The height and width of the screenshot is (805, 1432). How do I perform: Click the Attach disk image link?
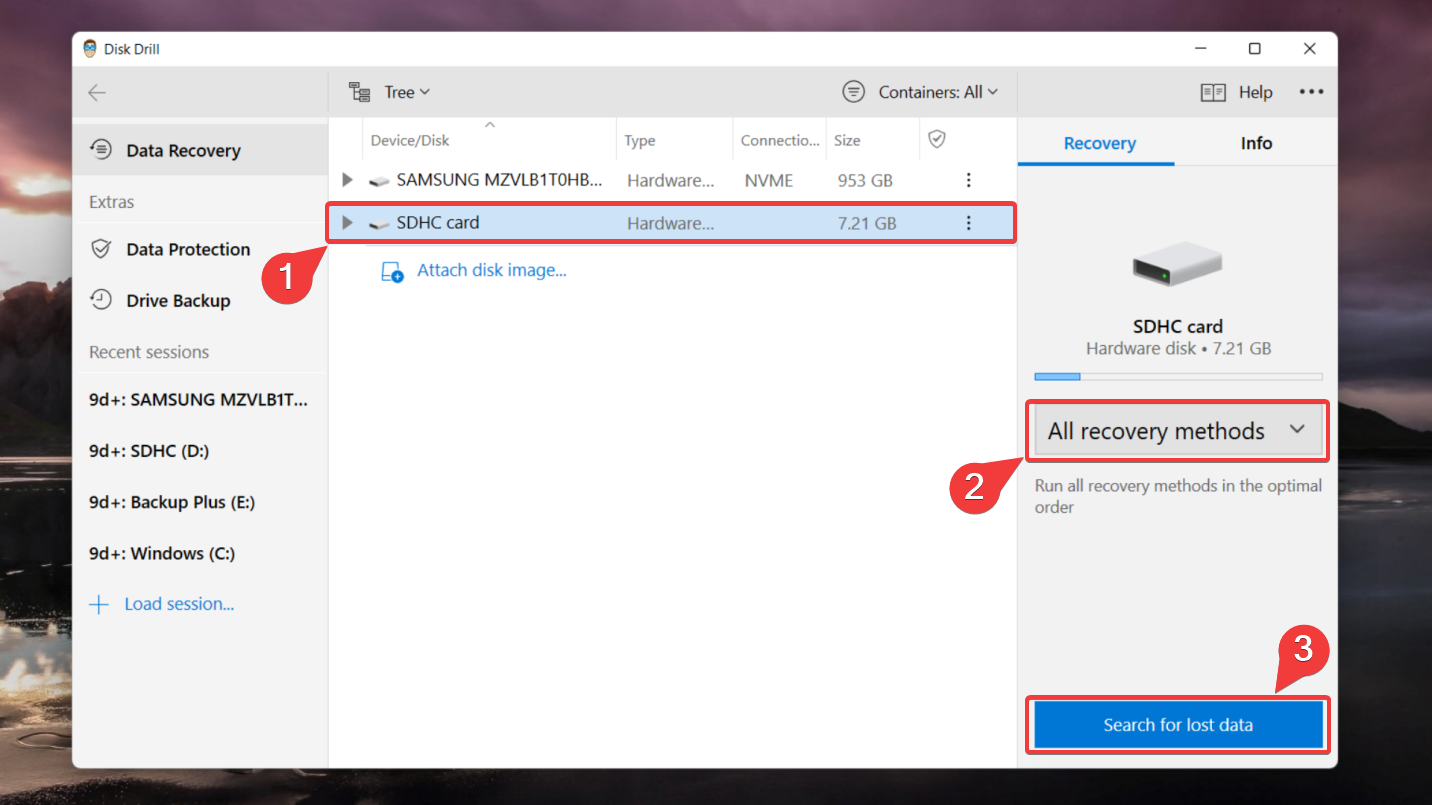click(492, 270)
